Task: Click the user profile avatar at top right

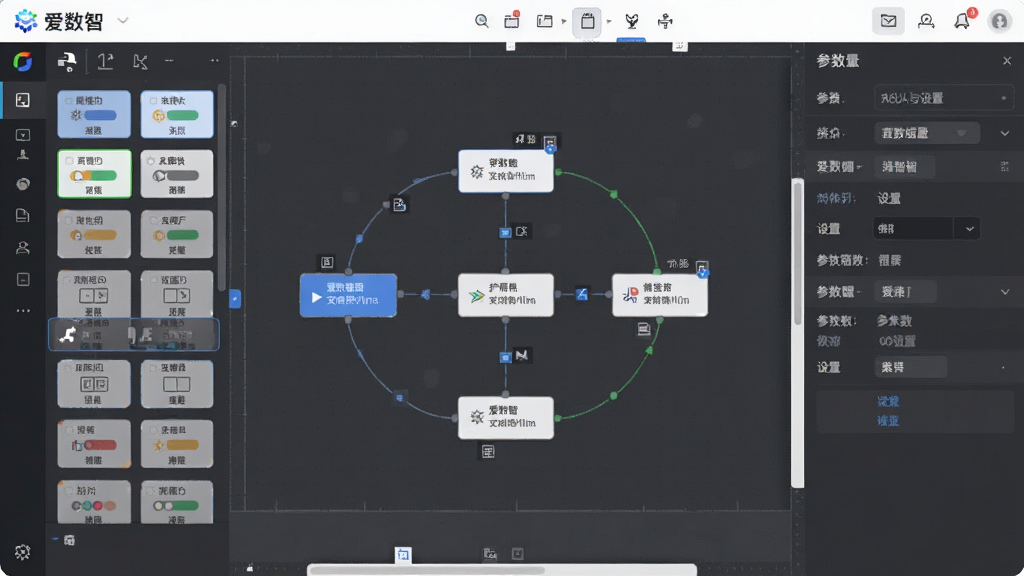Action: (999, 21)
